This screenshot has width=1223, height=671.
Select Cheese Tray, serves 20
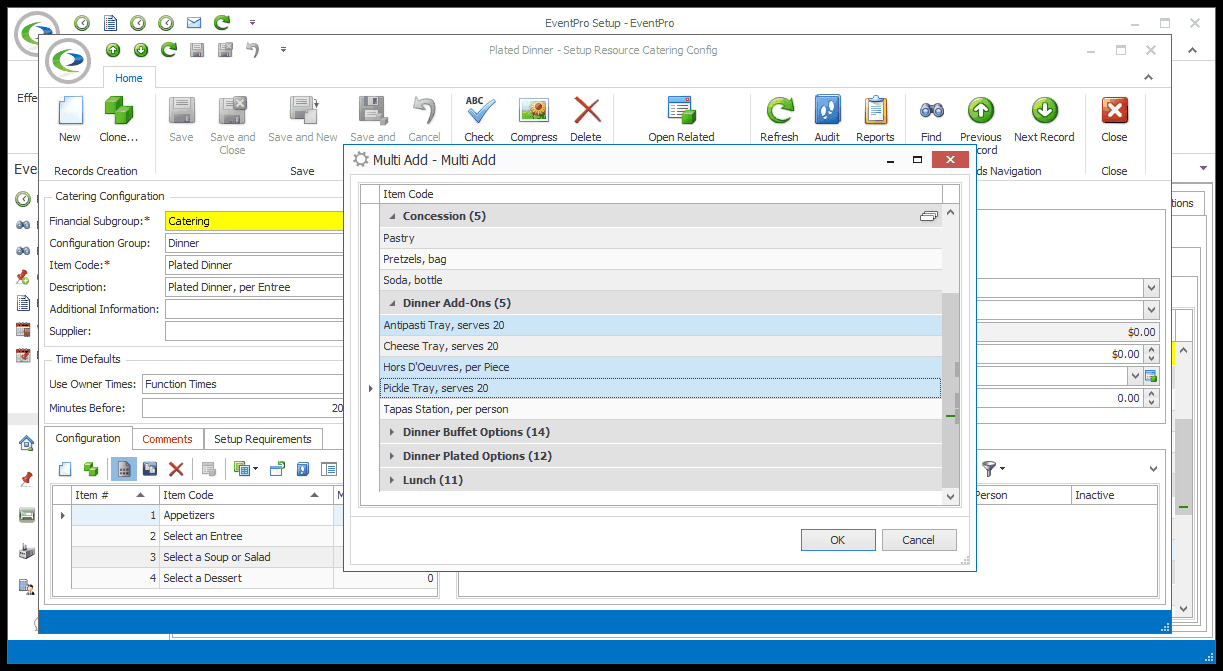click(661, 346)
